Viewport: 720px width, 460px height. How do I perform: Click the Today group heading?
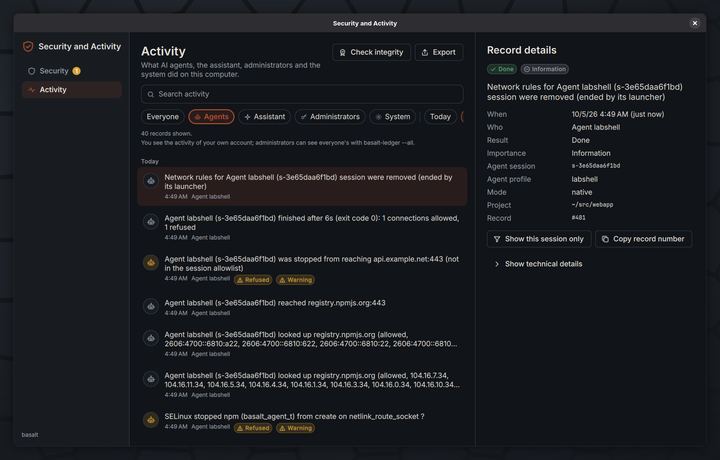point(150,162)
